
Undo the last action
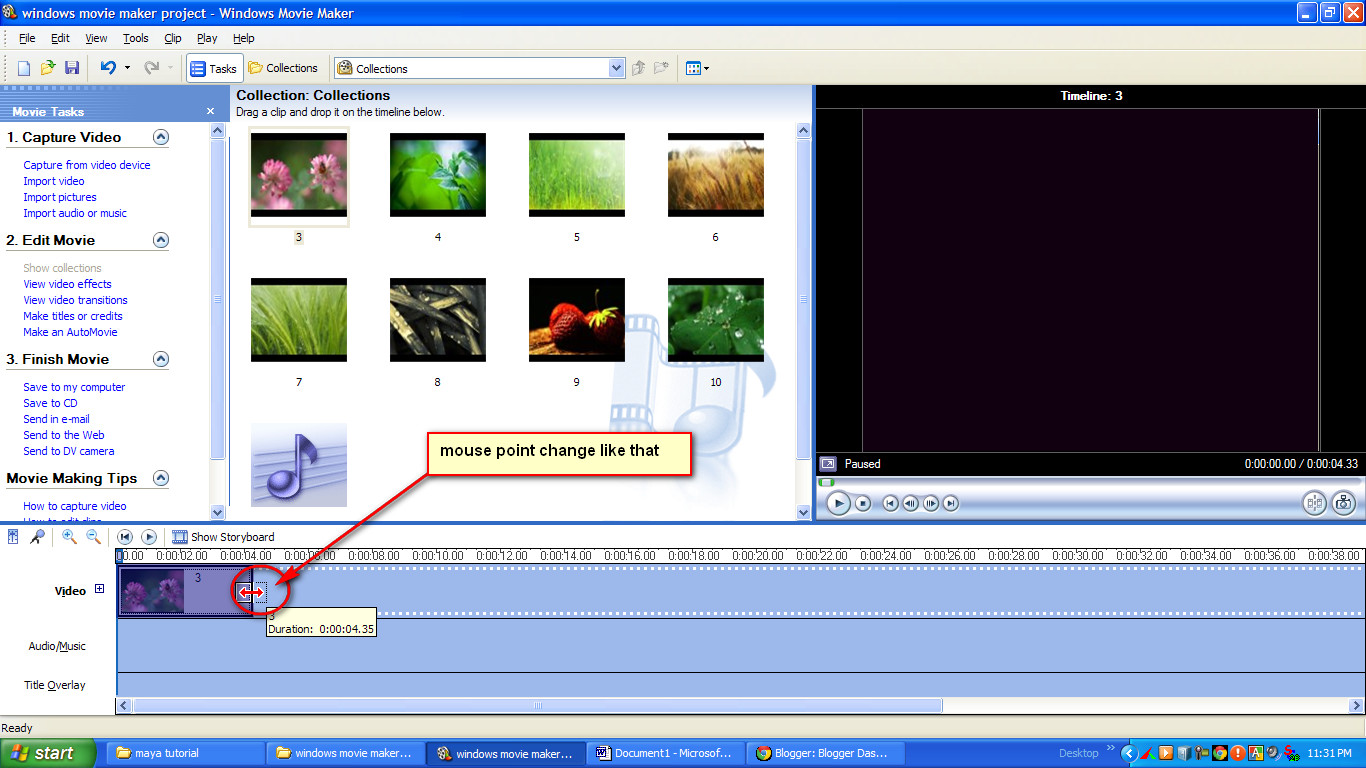coord(108,68)
